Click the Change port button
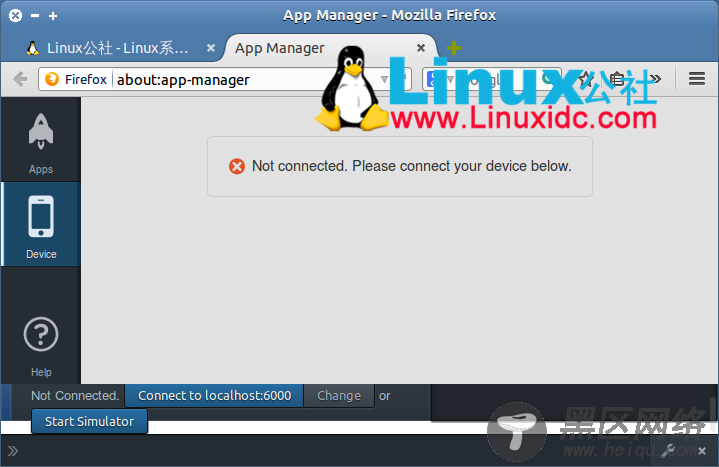This screenshot has width=719, height=467. tap(339, 395)
